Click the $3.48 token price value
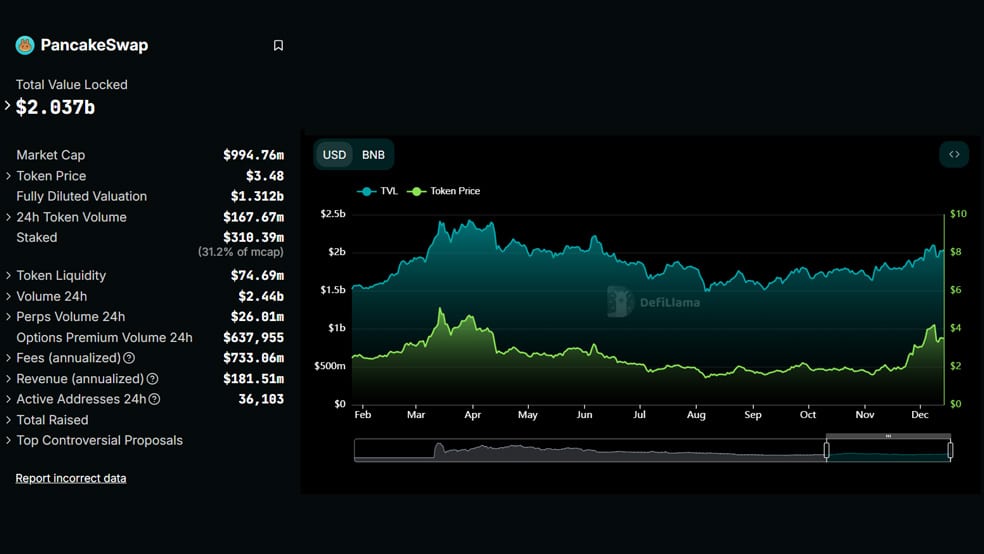 click(x=265, y=176)
